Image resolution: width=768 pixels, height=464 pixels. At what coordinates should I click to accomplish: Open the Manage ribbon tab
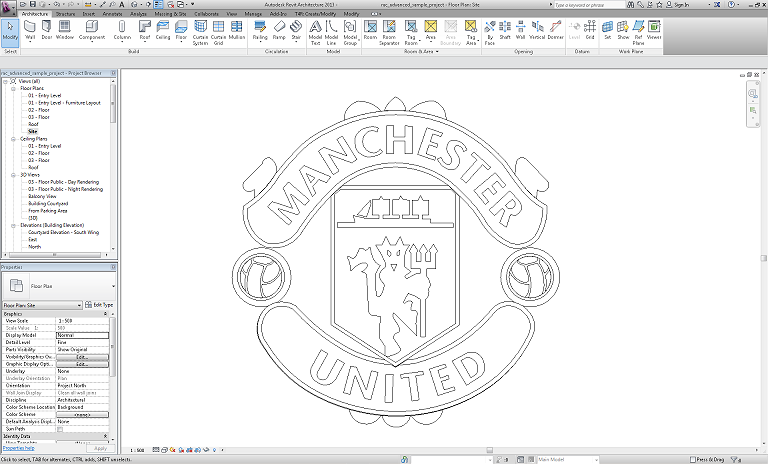253,14
